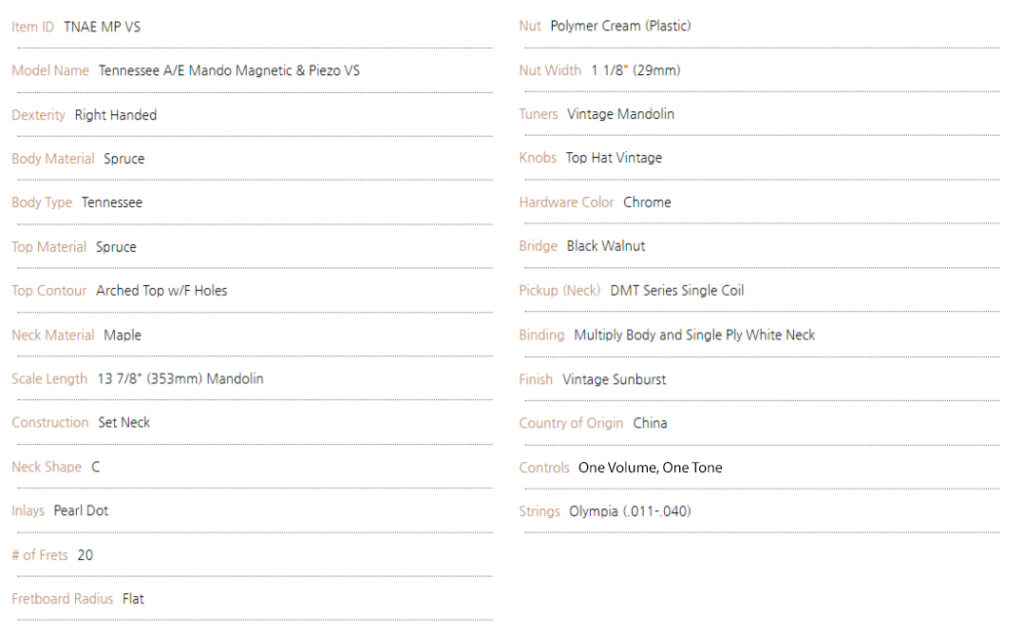1024x634 pixels.
Task: Click the Item ID value TNAE MP VS
Action: click(x=102, y=27)
